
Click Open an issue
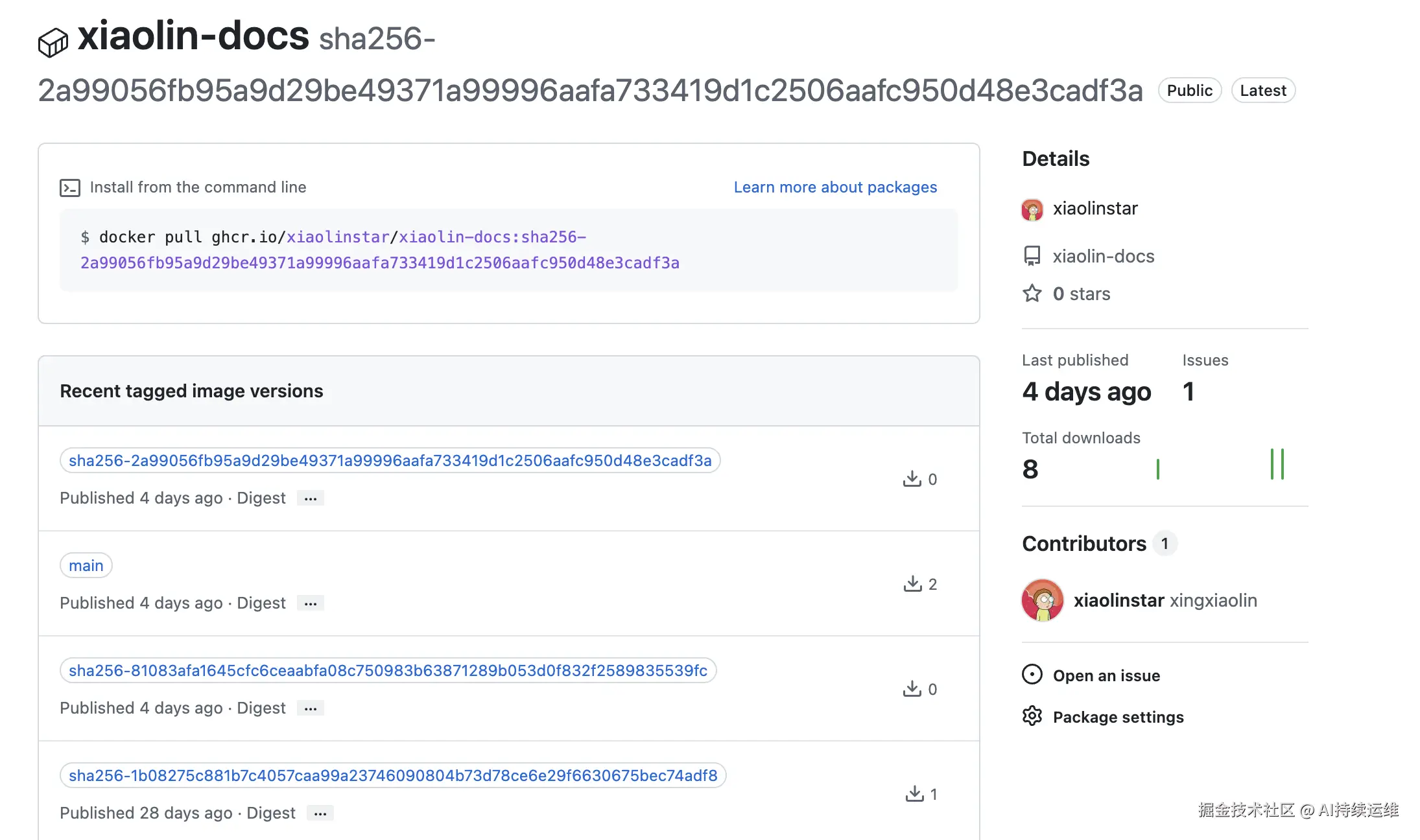coord(1106,675)
